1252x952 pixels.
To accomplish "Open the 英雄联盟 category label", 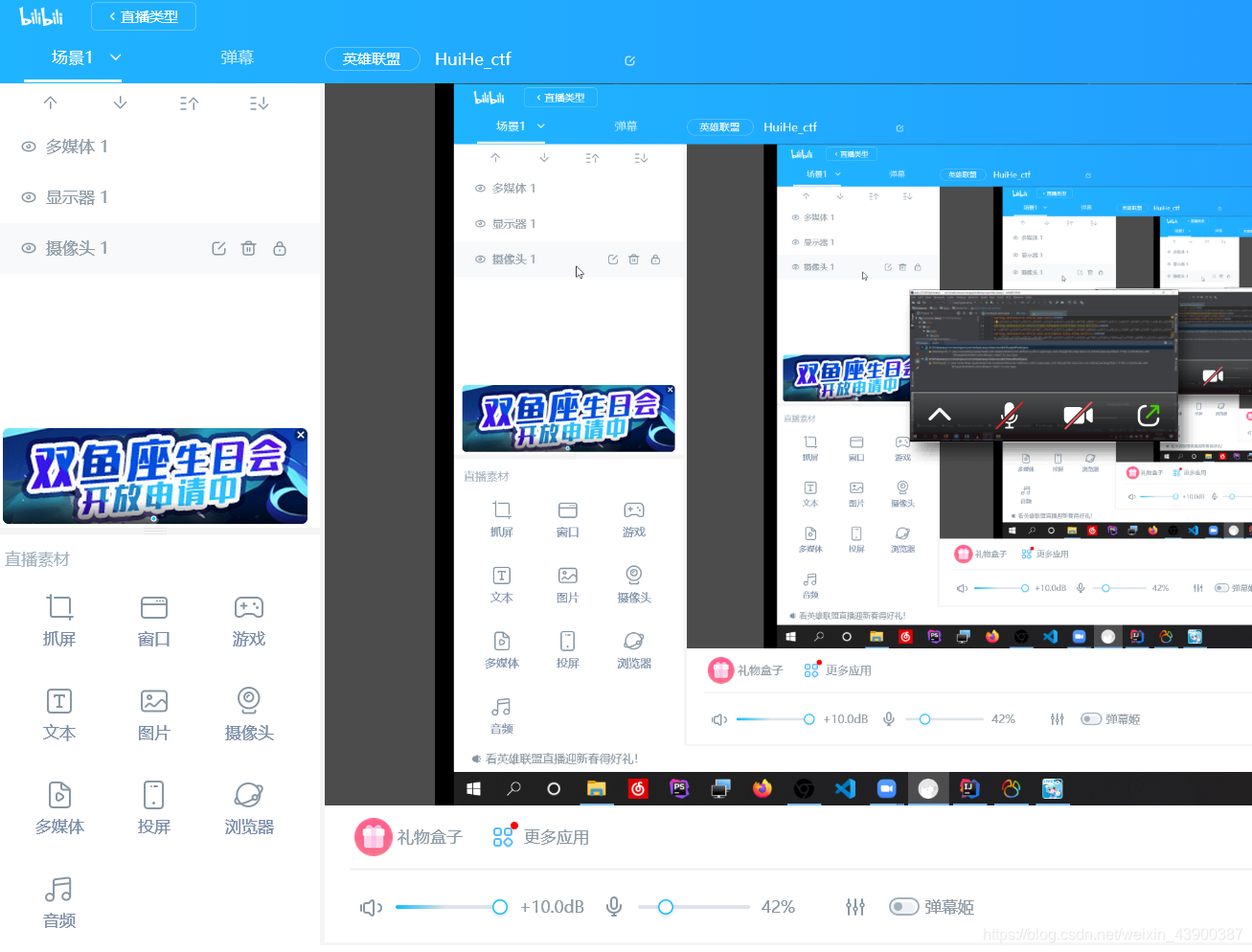I will pyautogui.click(x=372, y=57).
